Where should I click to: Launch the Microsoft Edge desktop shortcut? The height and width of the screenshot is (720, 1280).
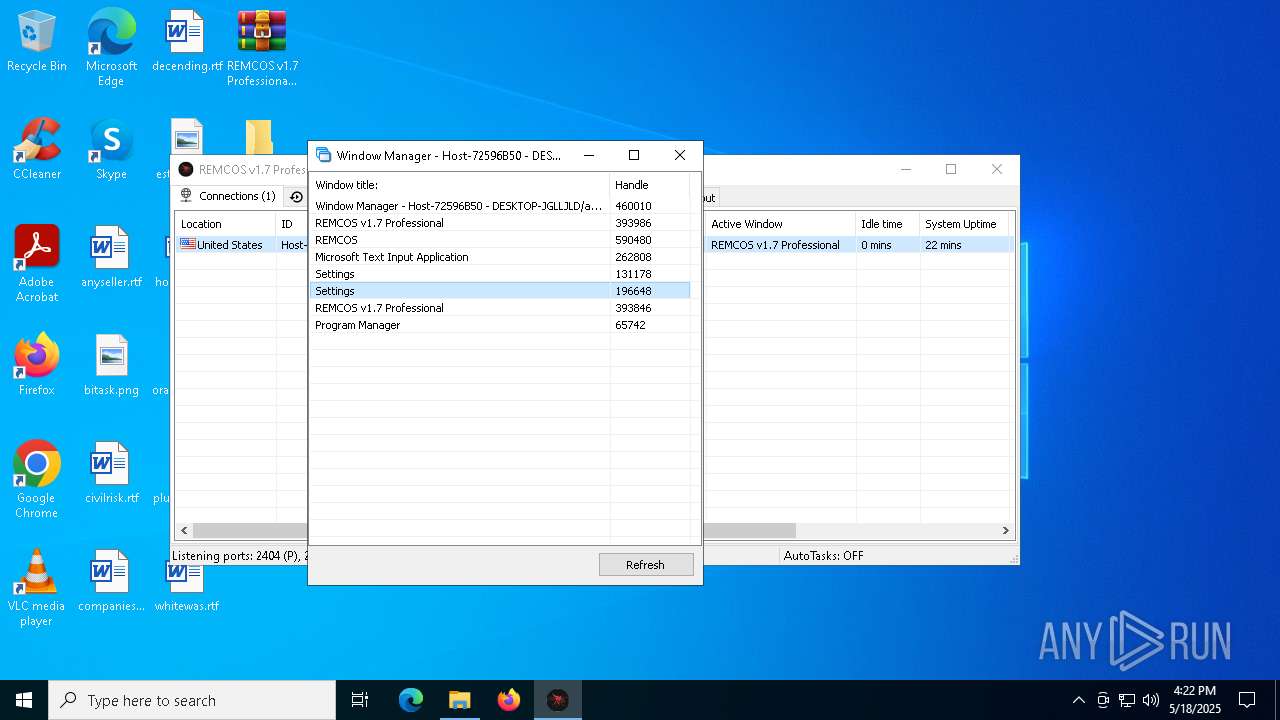click(111, 48)
